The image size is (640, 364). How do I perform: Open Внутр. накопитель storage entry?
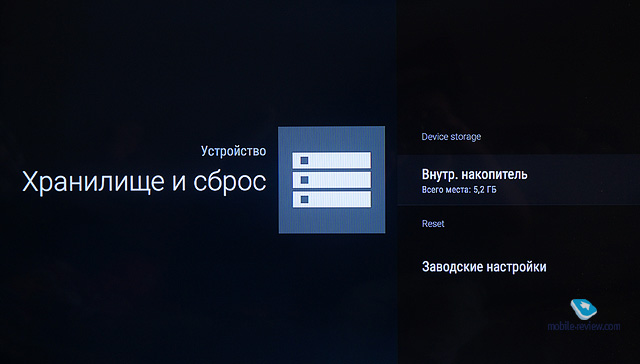[x=518, y=180]
